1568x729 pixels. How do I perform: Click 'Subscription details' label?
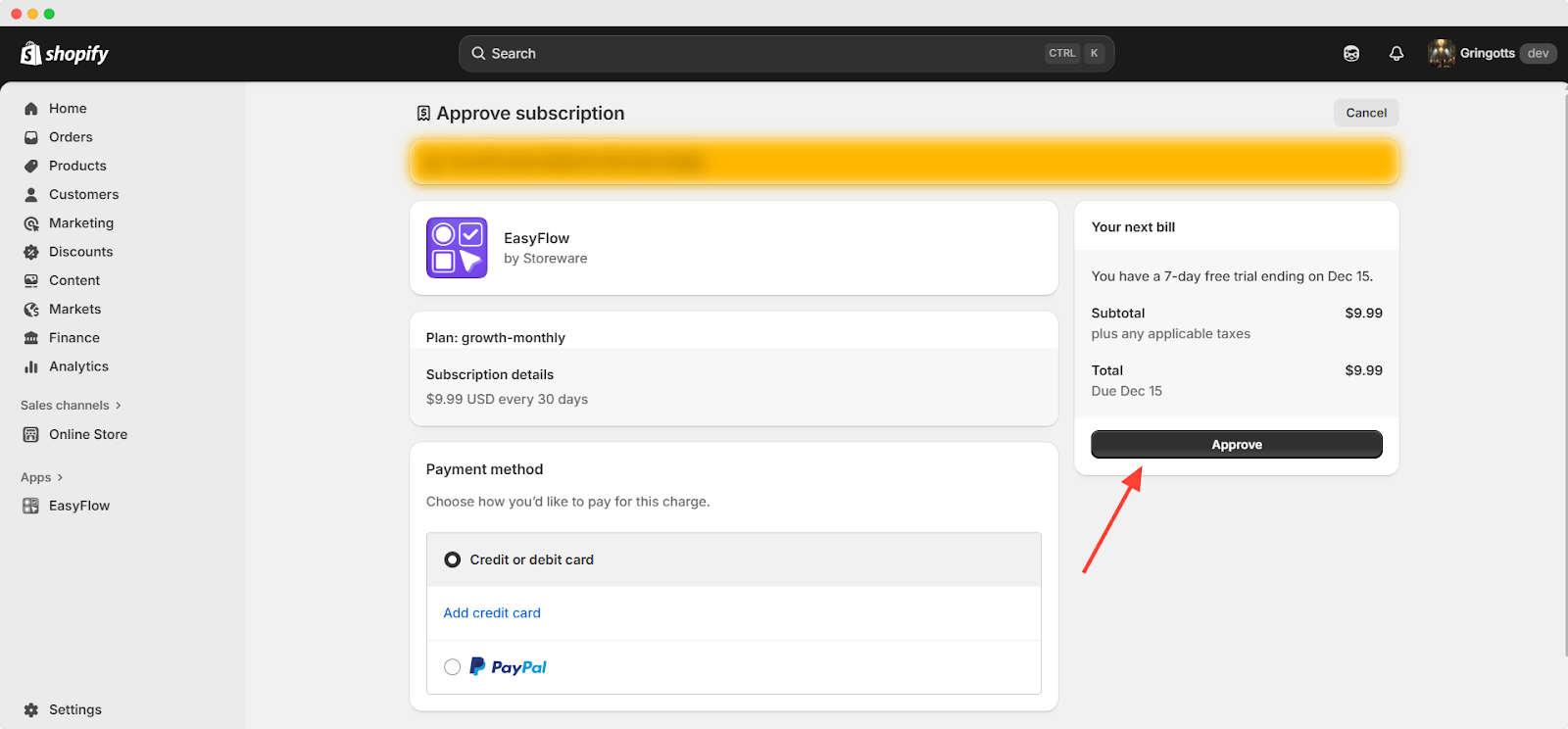point(490,375)
